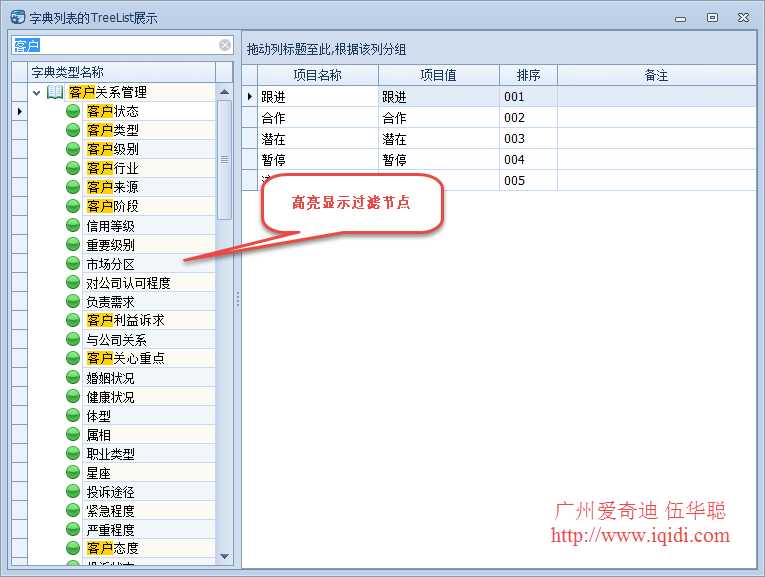Select the 合作 row in the grid
Viewport: 765px width, 577px height.
click(499, 118)
